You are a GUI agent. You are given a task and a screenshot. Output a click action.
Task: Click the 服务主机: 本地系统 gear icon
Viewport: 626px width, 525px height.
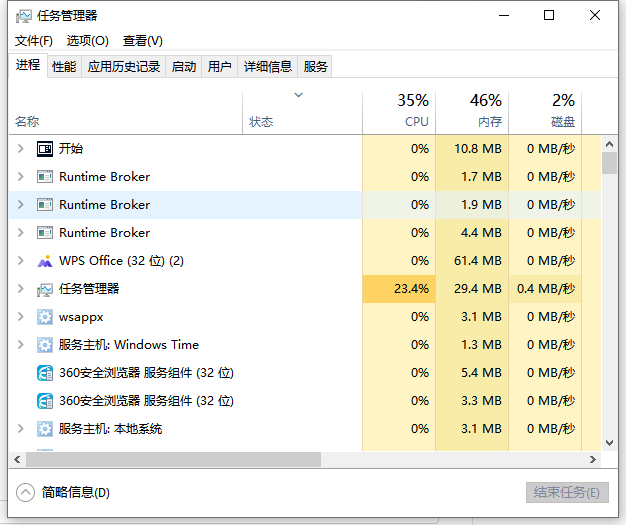point(45,429)
